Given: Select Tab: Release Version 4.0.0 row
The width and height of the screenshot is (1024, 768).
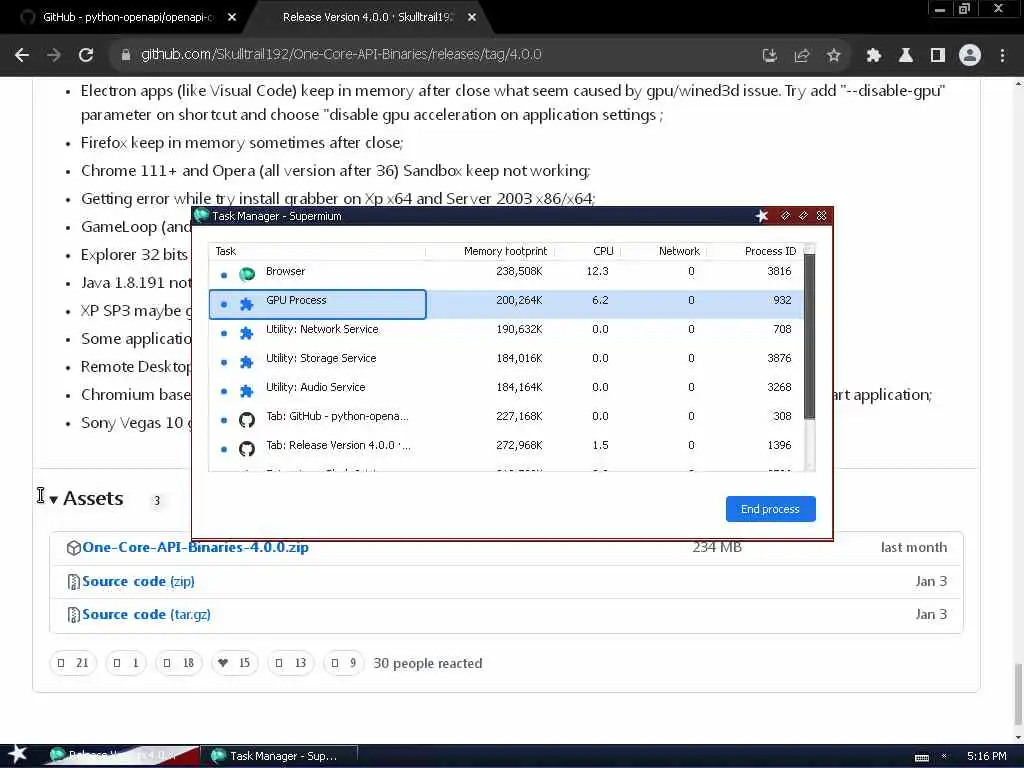Looking at the screenshot, I should point(506,448).
